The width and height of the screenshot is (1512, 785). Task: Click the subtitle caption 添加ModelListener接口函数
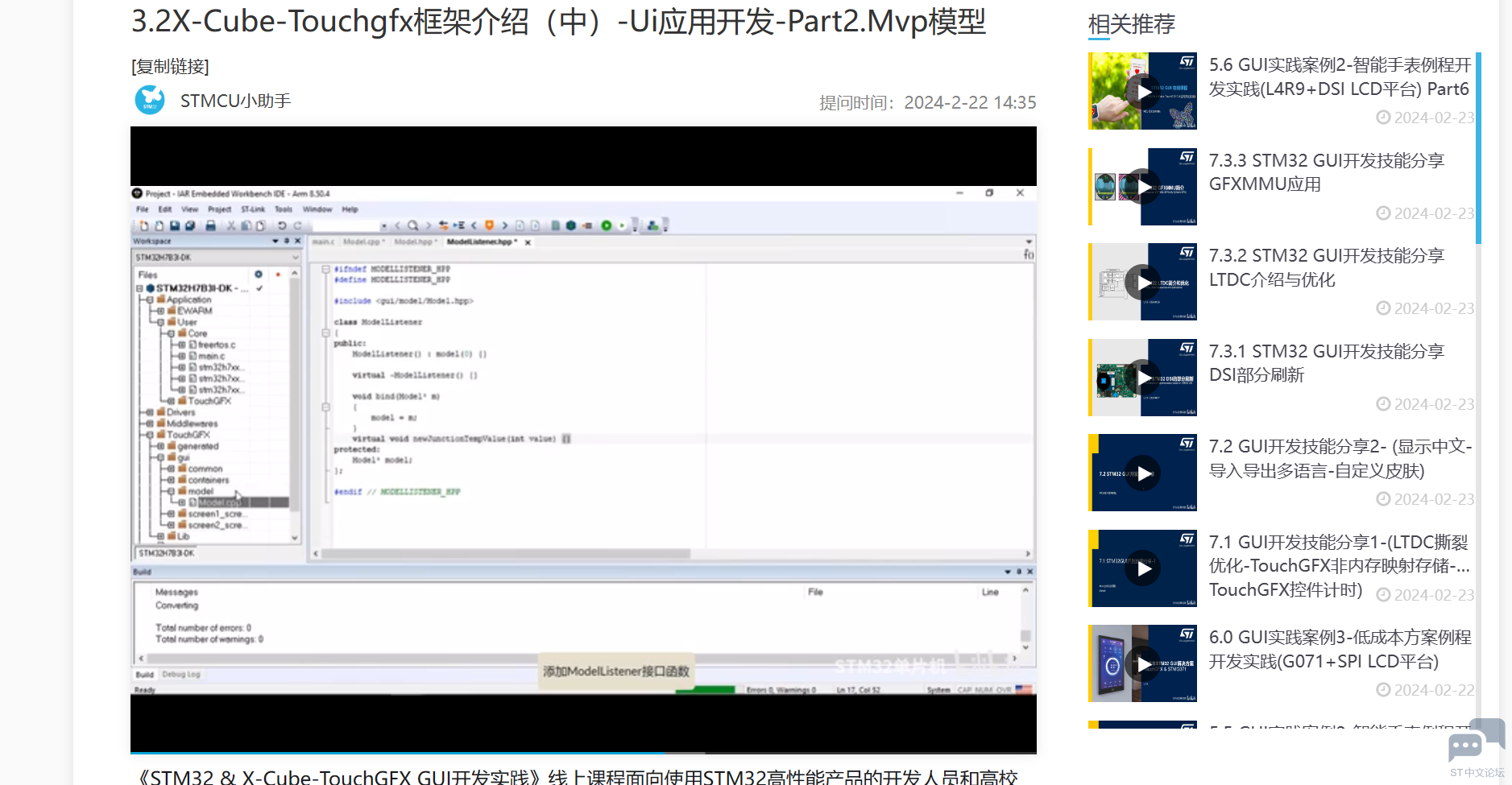click(x=616, y=671)
